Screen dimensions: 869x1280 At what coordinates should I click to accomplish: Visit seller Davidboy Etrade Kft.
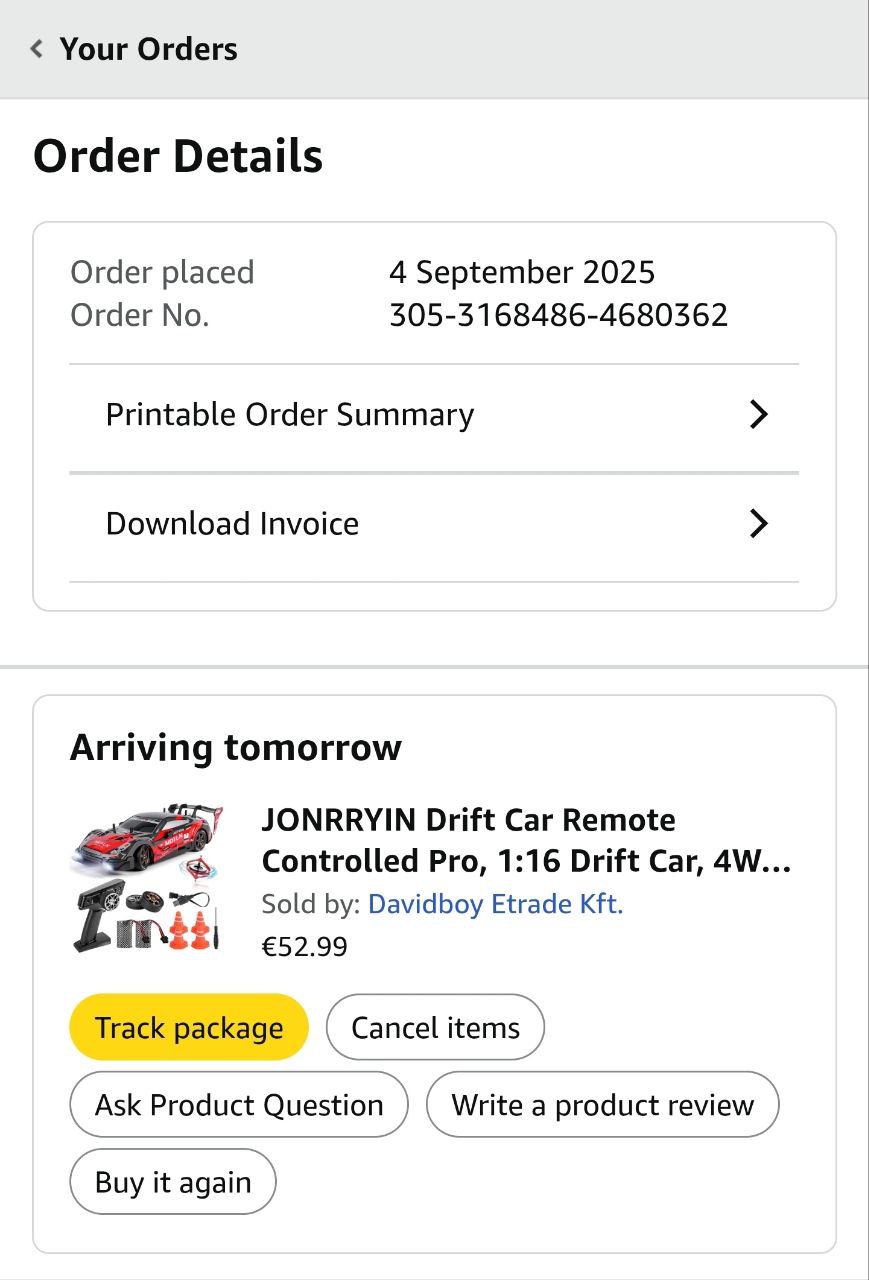click(495, 904)
